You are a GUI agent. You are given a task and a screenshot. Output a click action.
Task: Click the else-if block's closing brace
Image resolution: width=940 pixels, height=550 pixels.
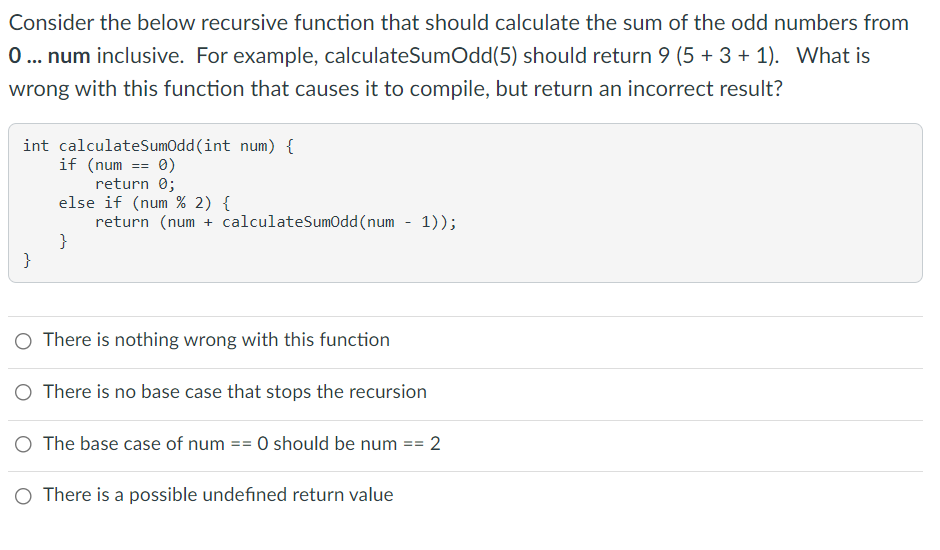[x=63, y=241]
